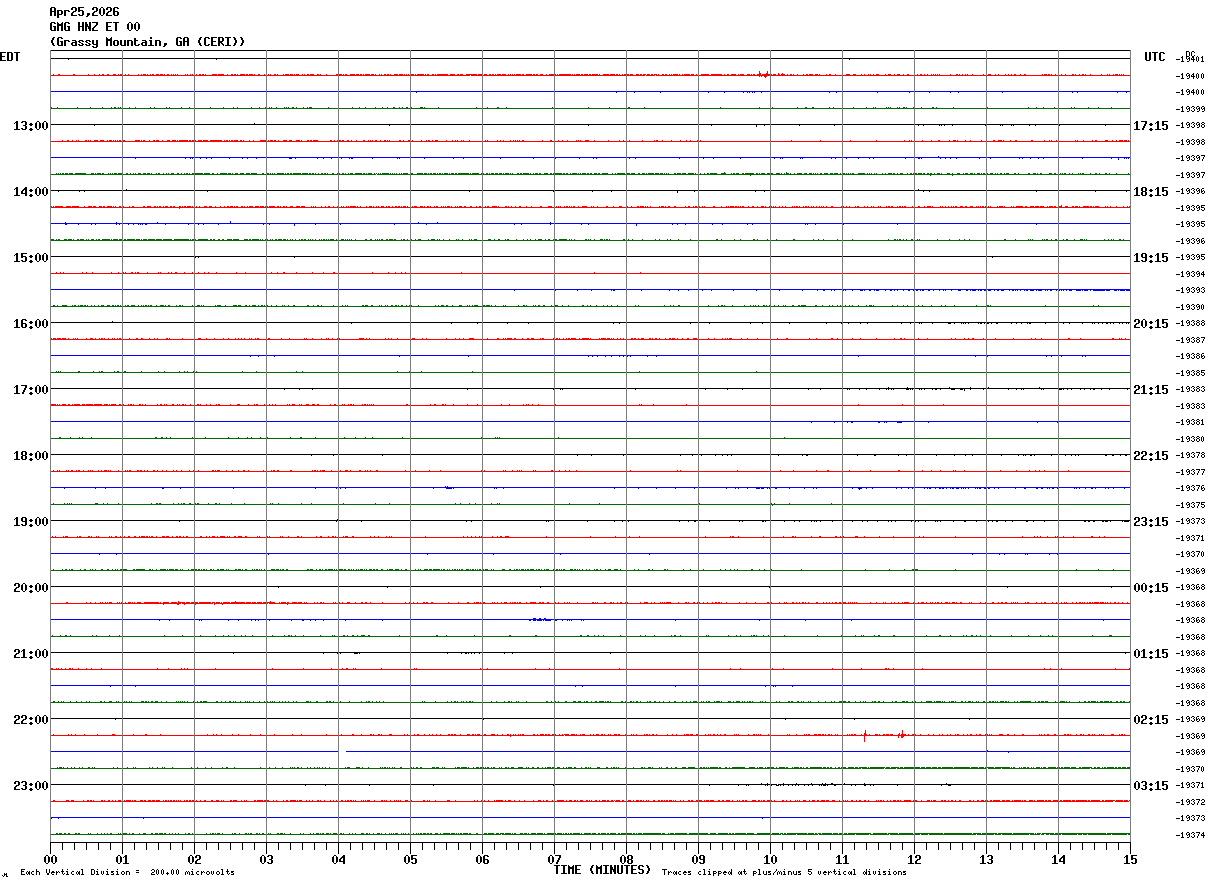Click the DC offset value -19375
The width and height of the screenshot is (1210, 886).
(x=1191, y=505)
